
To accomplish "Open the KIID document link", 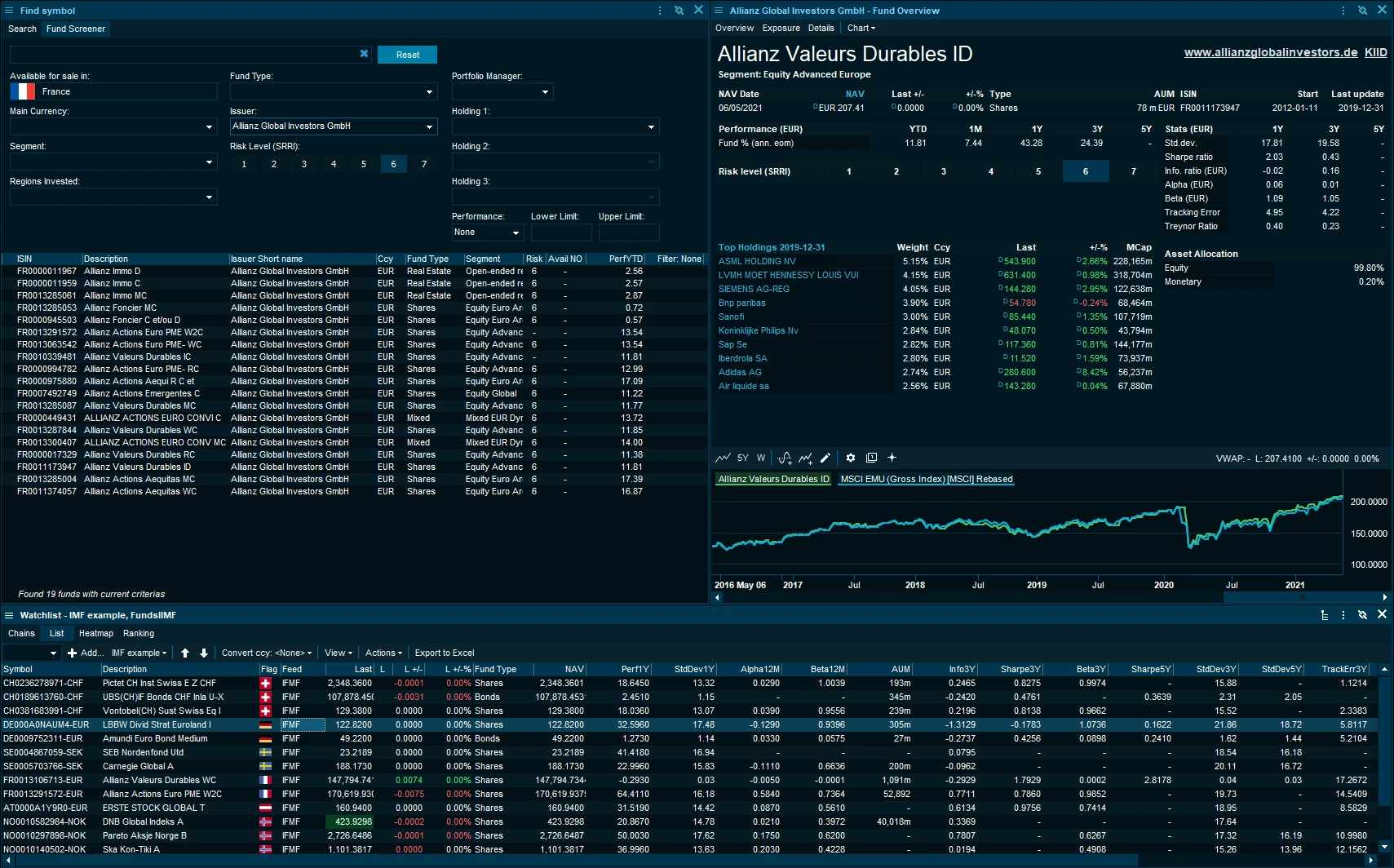I will click(1376, 52).
